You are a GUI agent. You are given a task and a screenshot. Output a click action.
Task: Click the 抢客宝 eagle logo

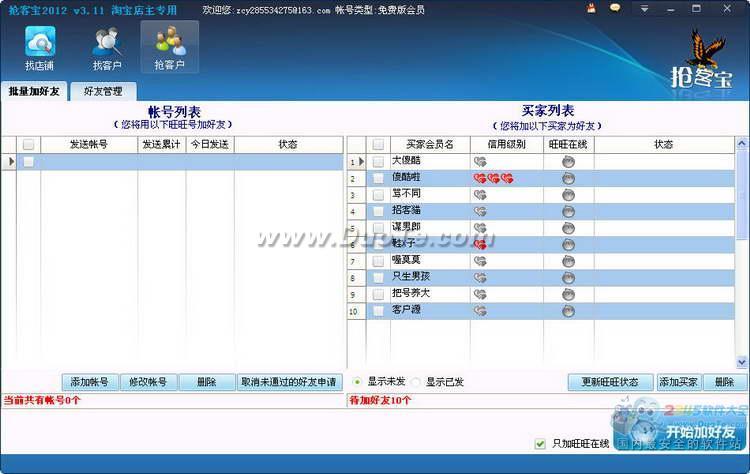pos(702,61)
